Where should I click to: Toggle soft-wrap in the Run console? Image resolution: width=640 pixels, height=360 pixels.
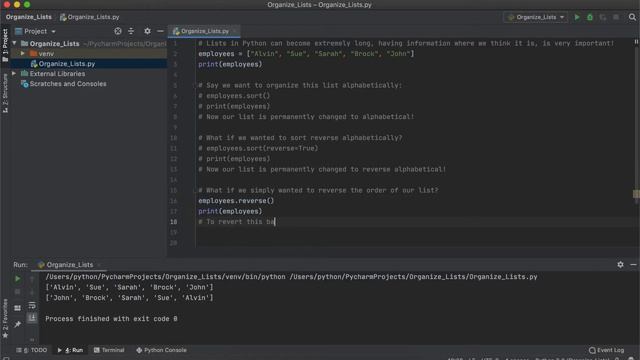[32, 306]
